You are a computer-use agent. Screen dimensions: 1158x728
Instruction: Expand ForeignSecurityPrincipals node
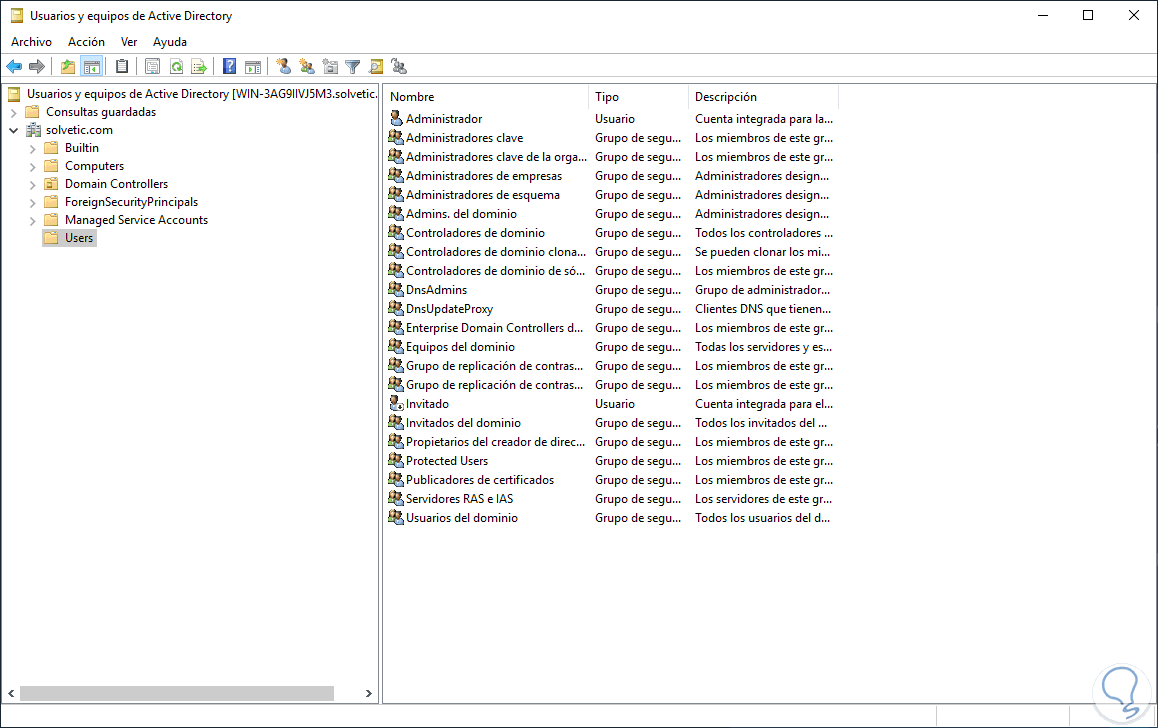point(32,202)
